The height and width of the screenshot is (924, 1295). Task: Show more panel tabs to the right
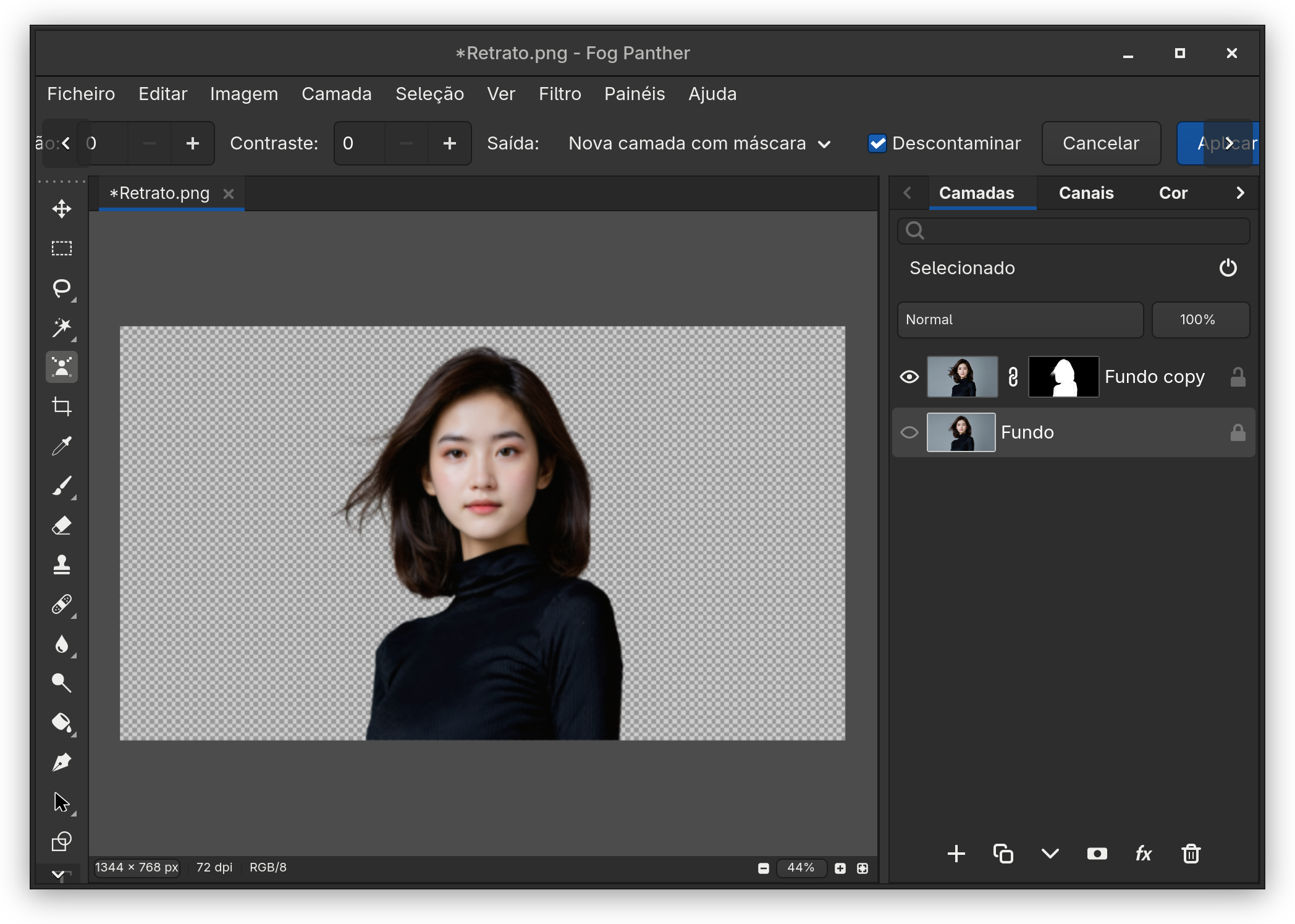(1240, 193)
